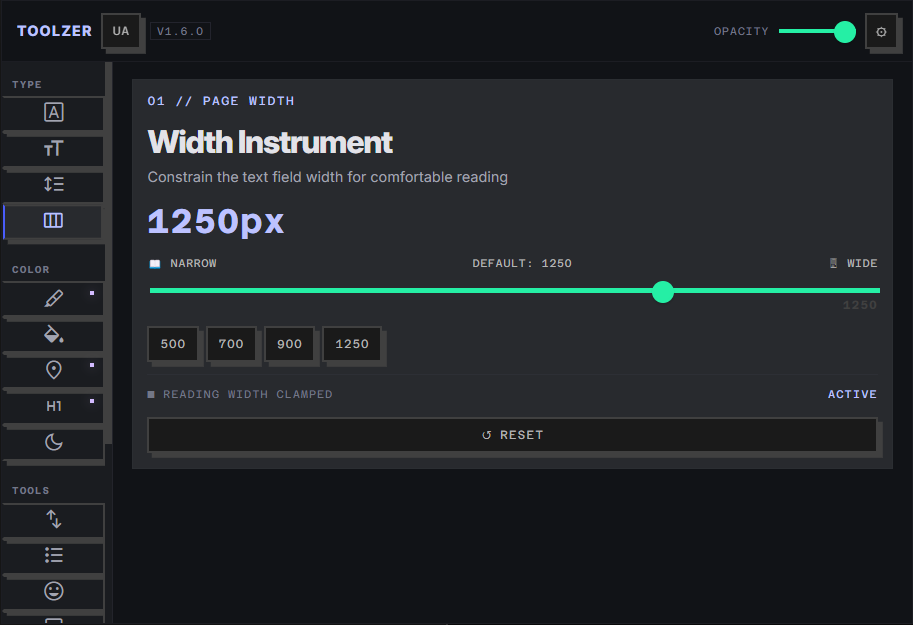Screen dimensions: 913x625
Task: Toggle the moon dark mode tool
Action: coord(53,443)
